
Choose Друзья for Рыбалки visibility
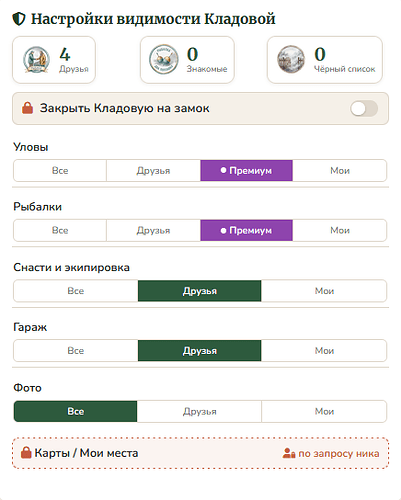tap(153, 230)
